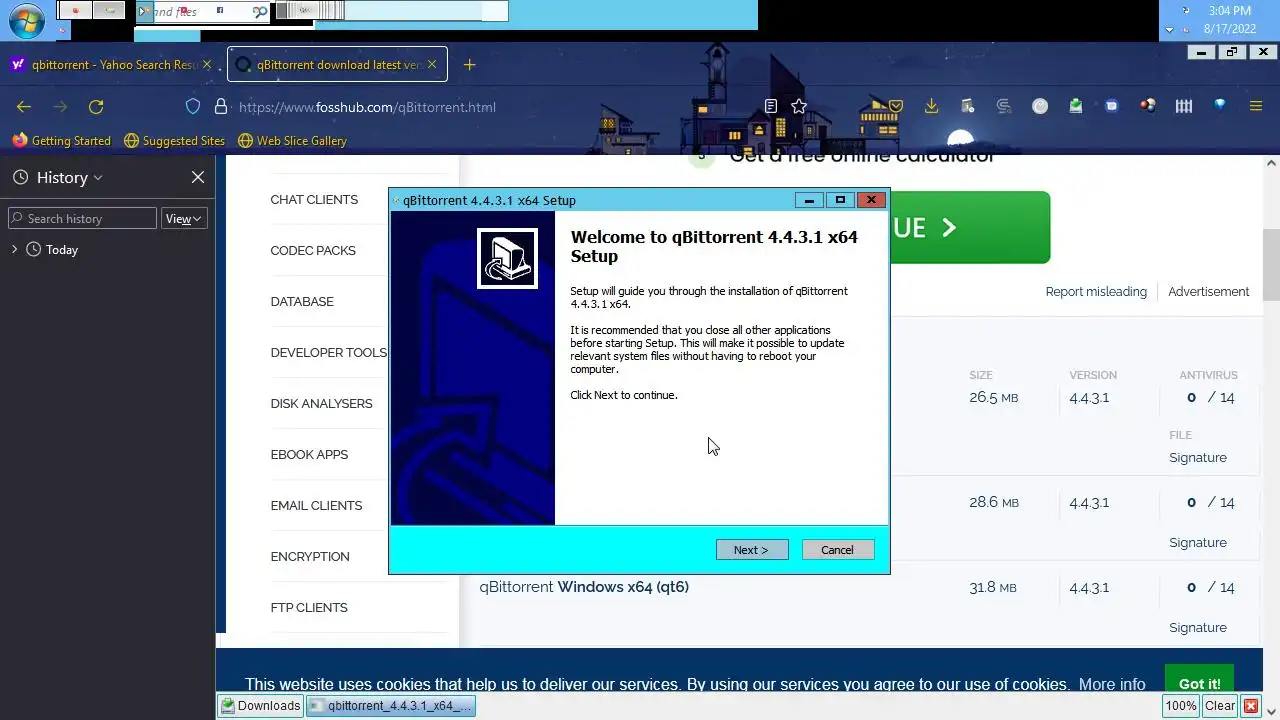Open a new tab with plus icon

(469, 65)
